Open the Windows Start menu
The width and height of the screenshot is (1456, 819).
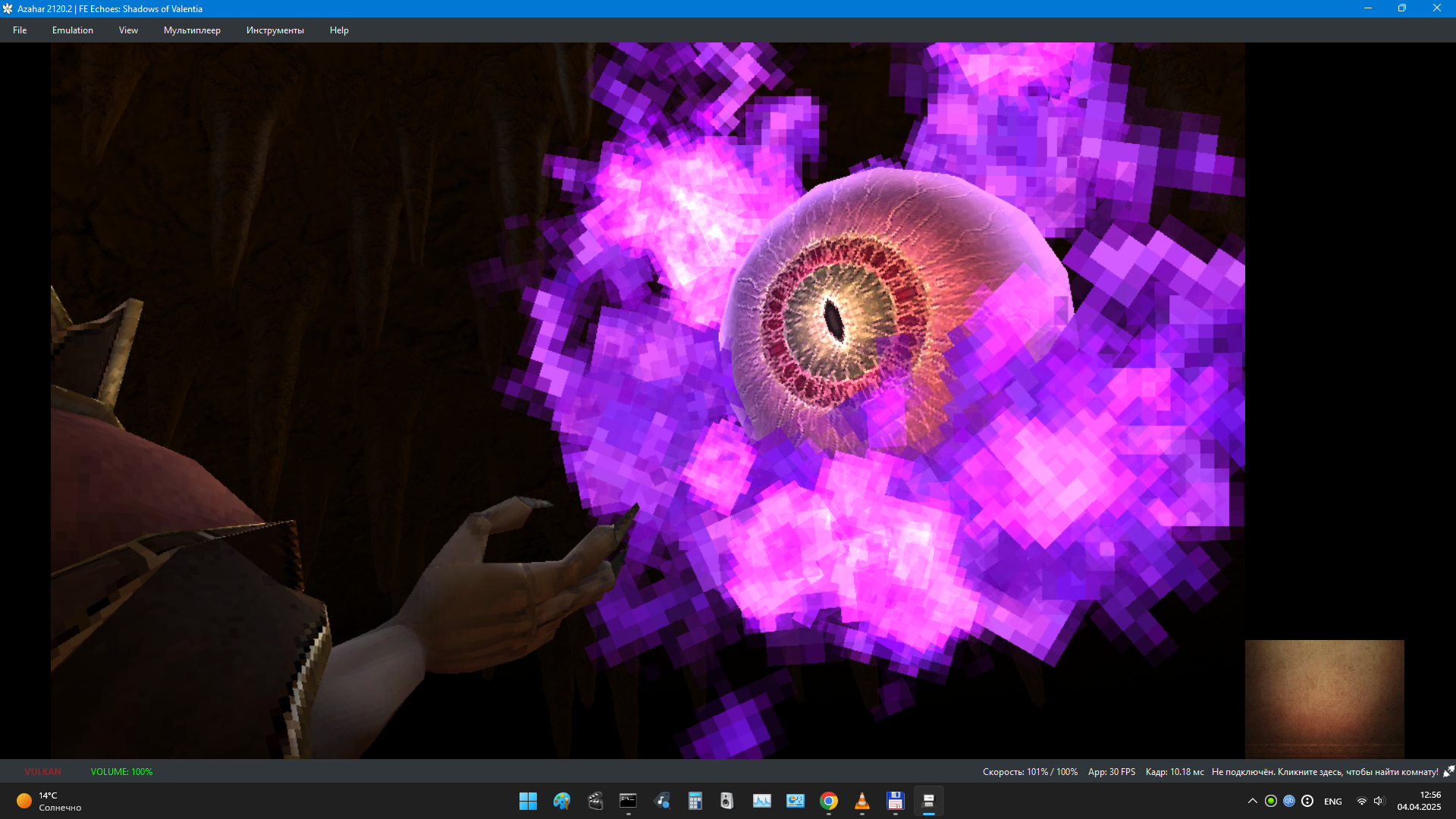pyautogui.click(x=528, y=801)
